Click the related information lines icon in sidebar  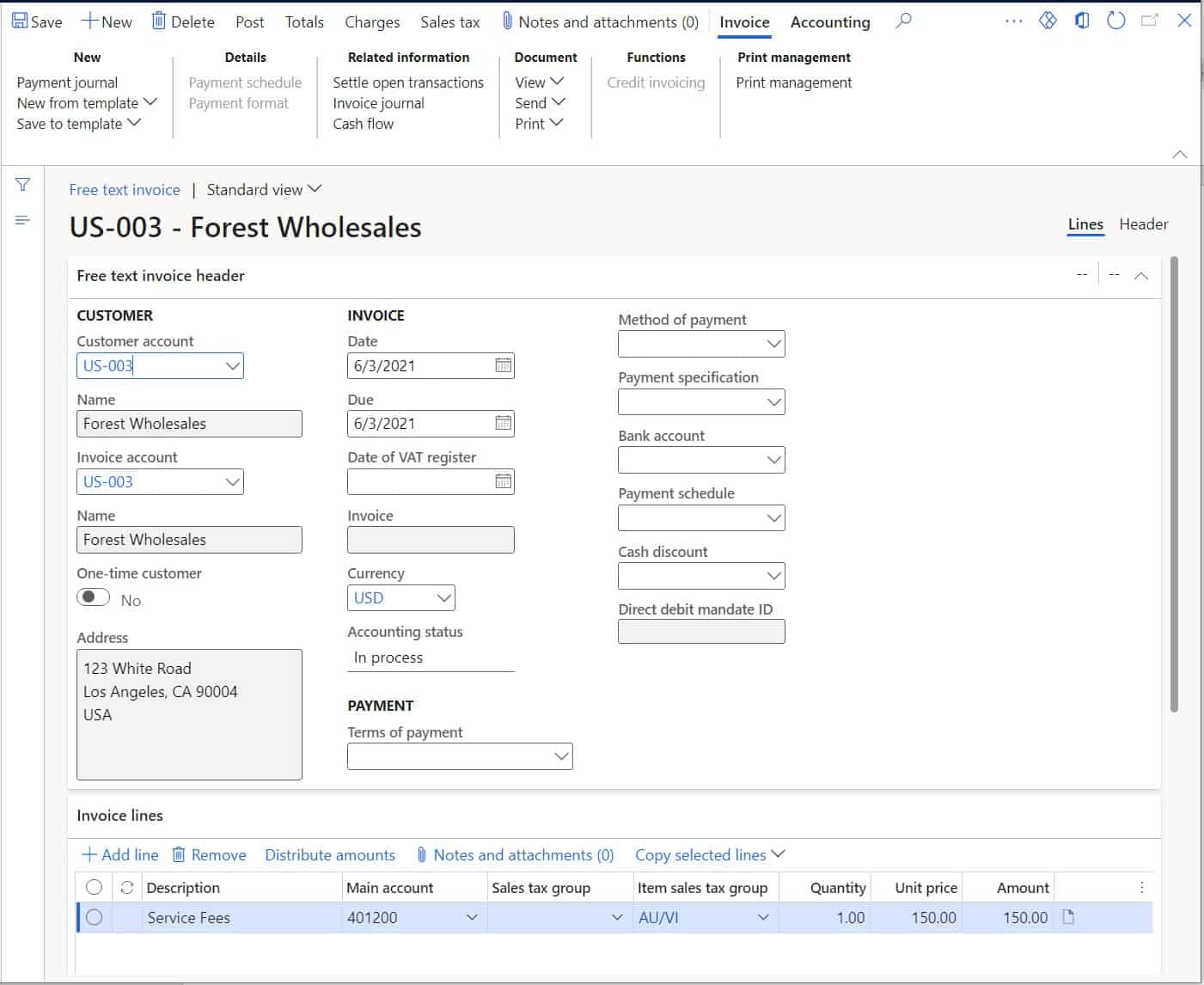tap(23, 220)
